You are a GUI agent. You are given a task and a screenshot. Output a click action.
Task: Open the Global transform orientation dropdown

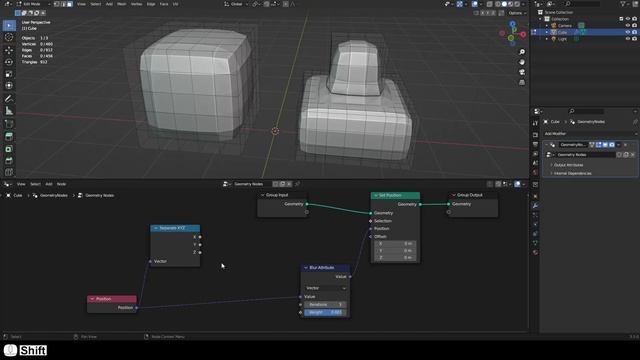[x=237, y=4]
